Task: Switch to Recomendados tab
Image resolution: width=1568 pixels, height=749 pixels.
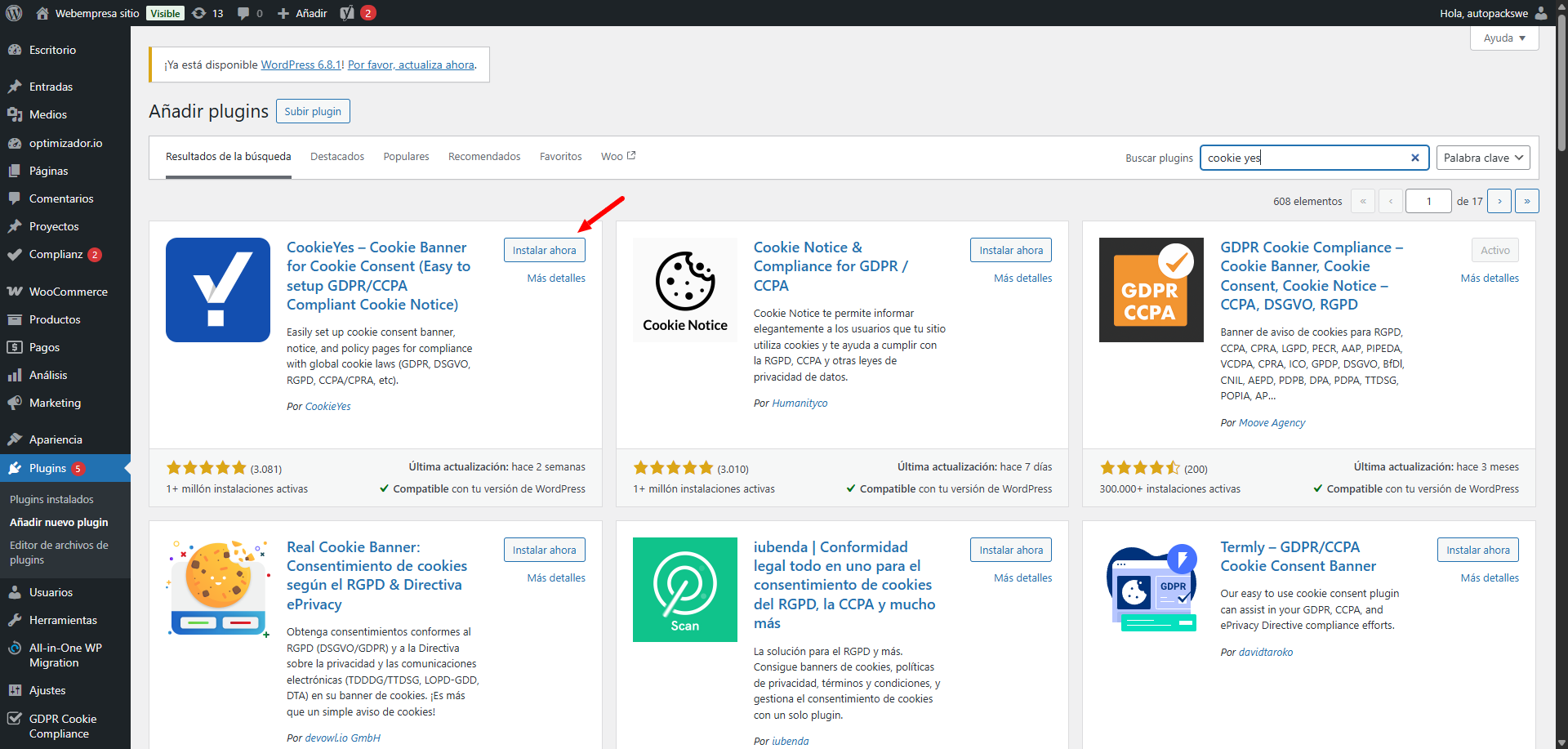Action: coord(484,156)
